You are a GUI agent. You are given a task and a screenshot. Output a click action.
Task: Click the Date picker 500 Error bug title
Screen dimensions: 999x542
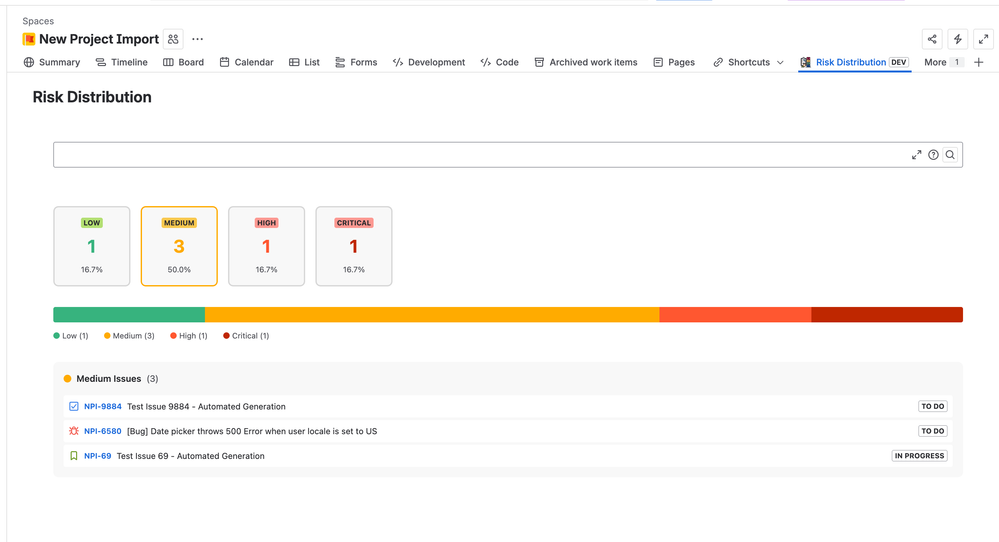tap(252, 431)
